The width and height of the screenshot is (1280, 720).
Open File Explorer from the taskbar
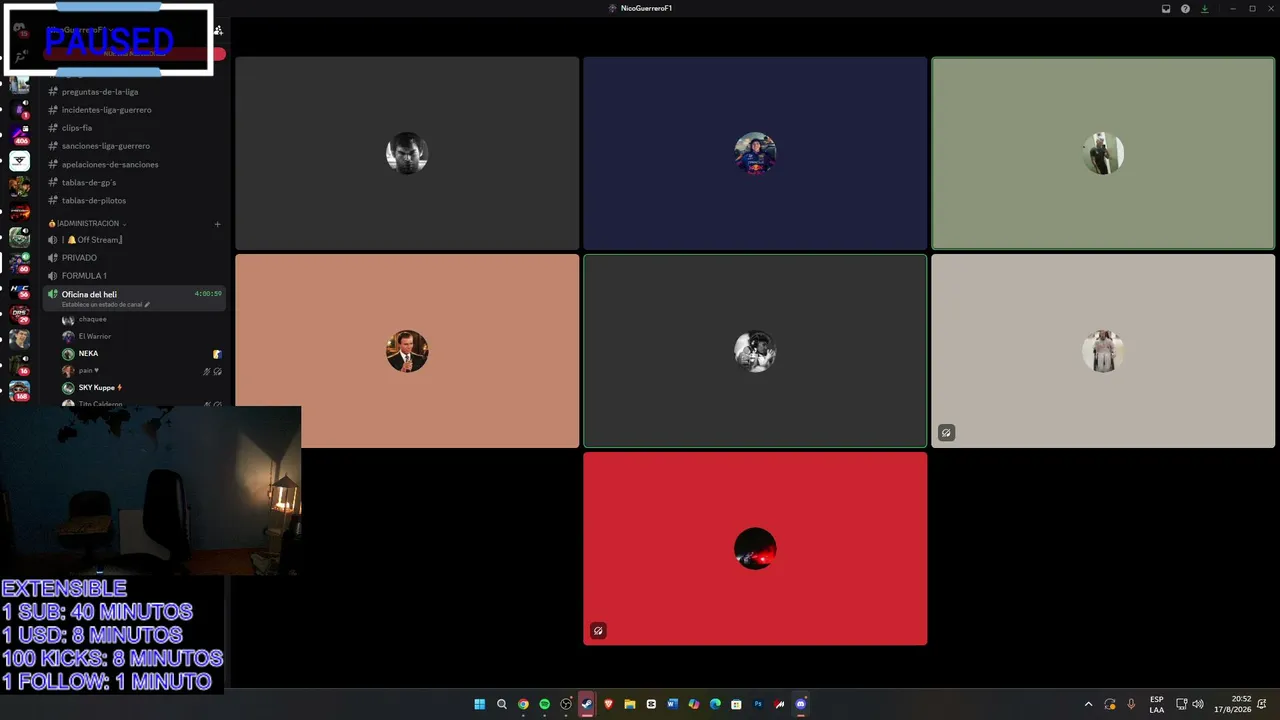click(630, 704)
